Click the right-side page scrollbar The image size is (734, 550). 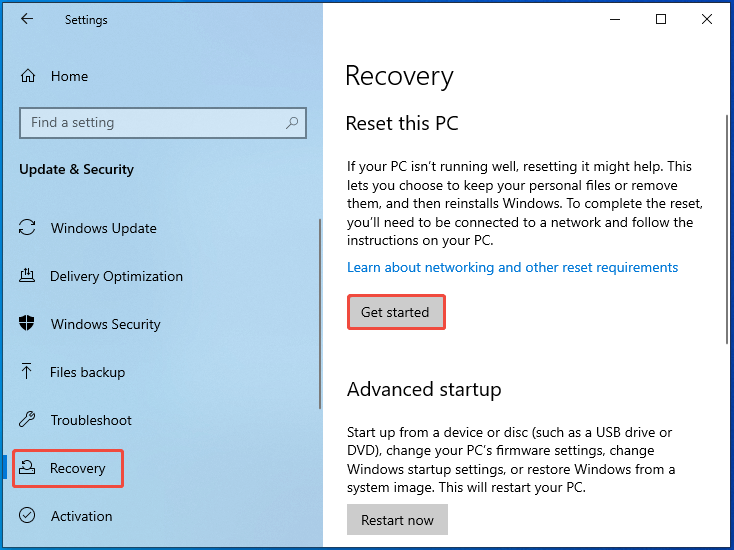727,229
